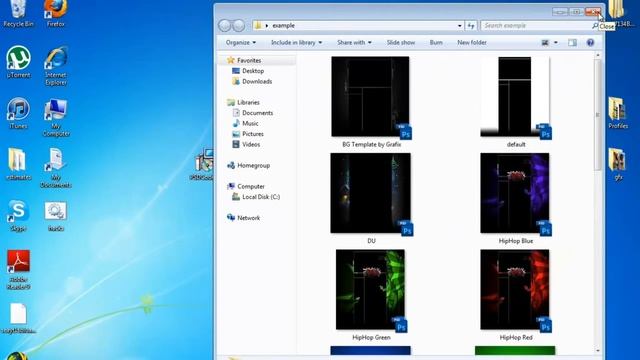This screenshot has height=360, width=640.
Task: Select the DU PSD file thumbnail
Action: [x=371, y=193]
